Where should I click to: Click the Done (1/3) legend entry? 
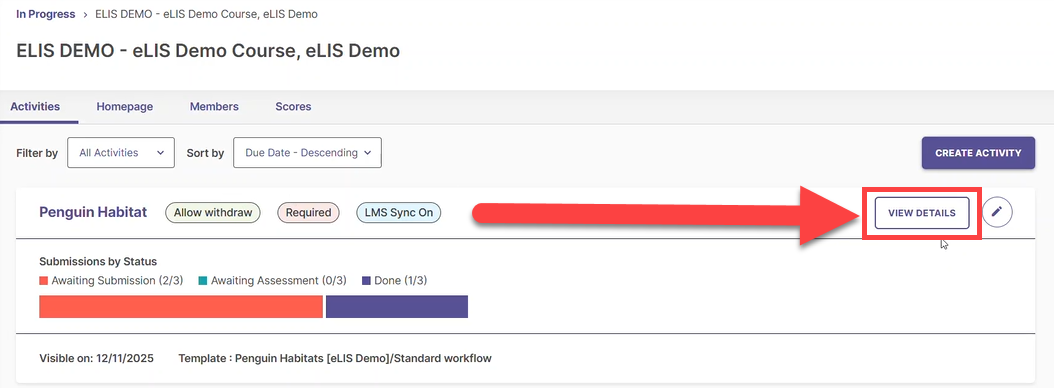[395, 280]
